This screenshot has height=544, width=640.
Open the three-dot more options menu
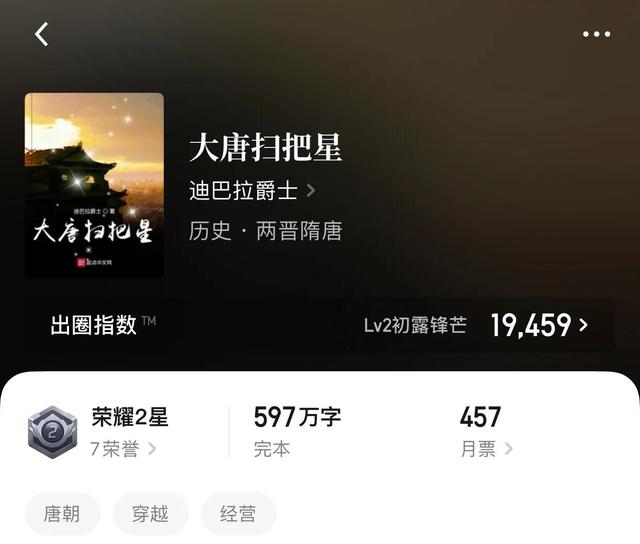click(596, 34)
